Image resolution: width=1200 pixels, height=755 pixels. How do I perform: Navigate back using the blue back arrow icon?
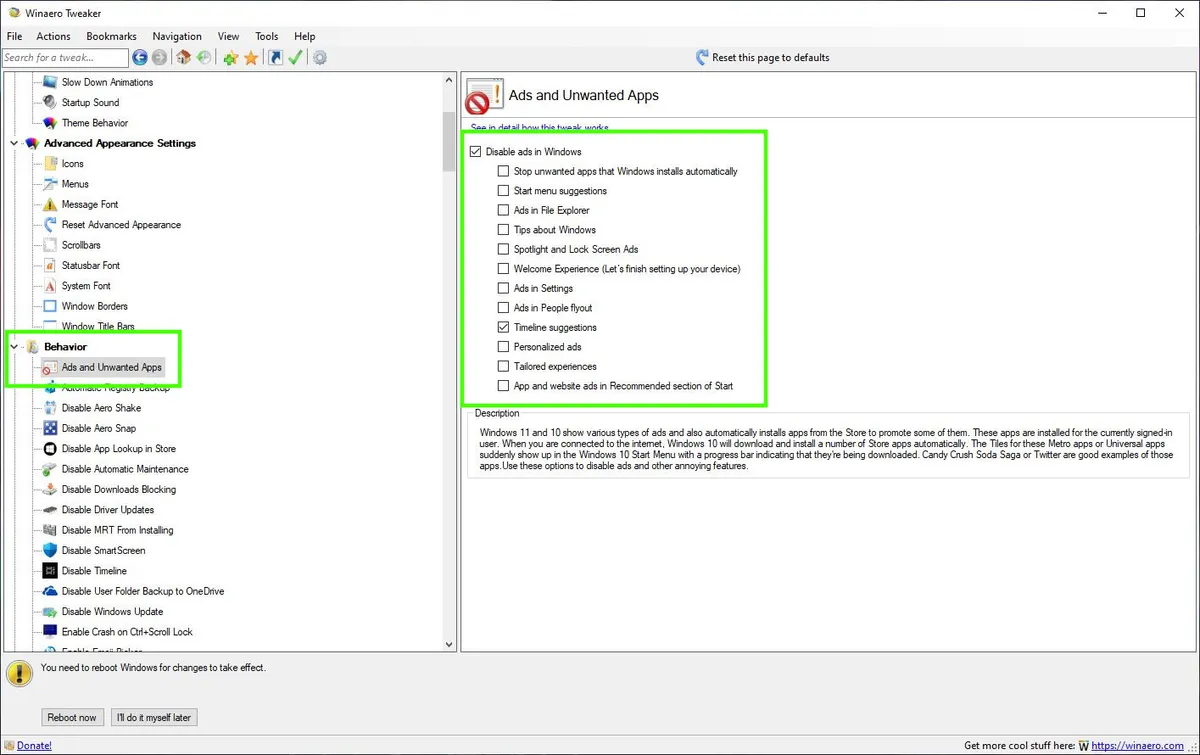click(x=140, y=57)
